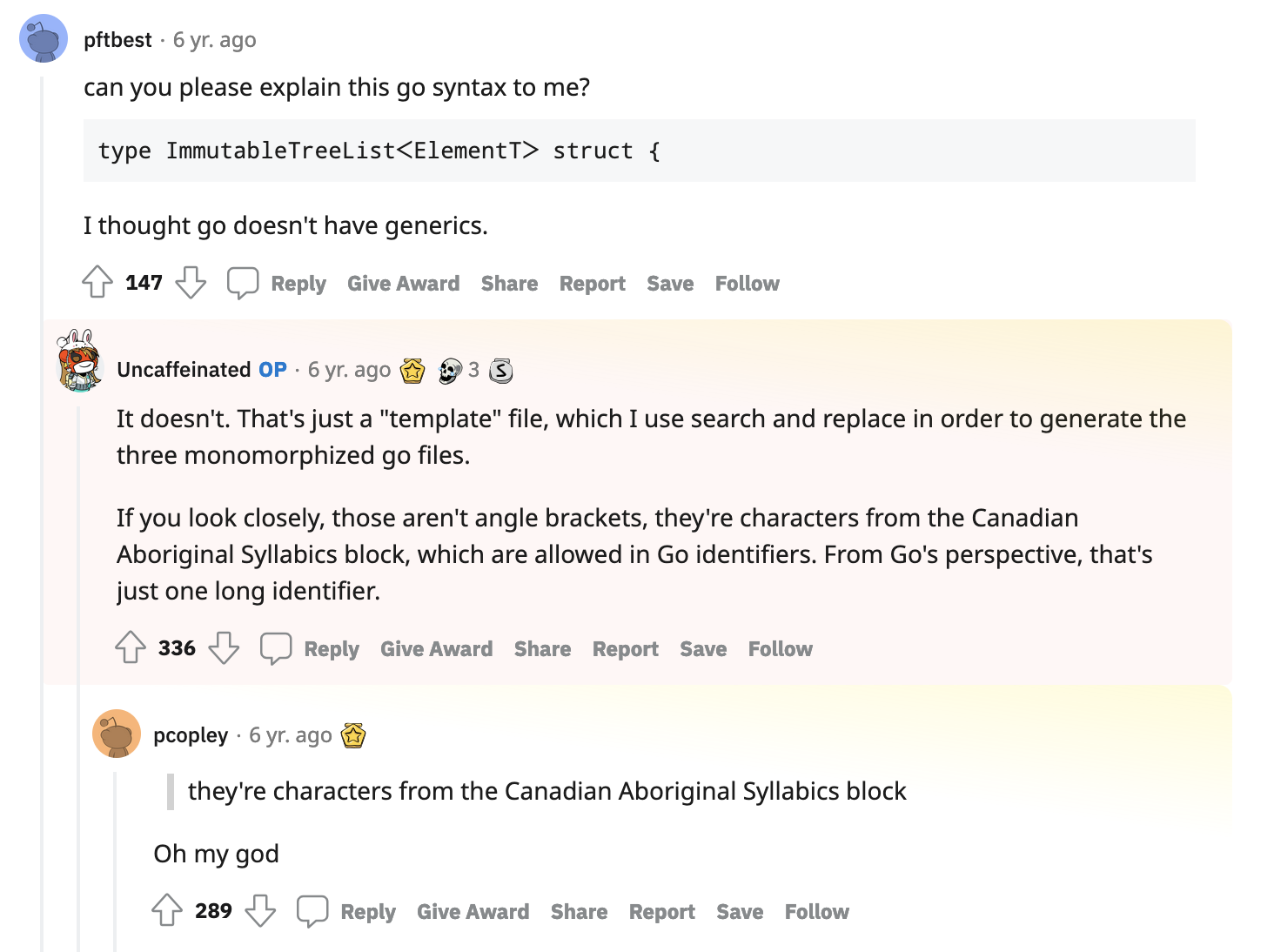Give Award to Uncaffeinated's comment
The width and height of the screenshot is (1274, 952).
436,649
